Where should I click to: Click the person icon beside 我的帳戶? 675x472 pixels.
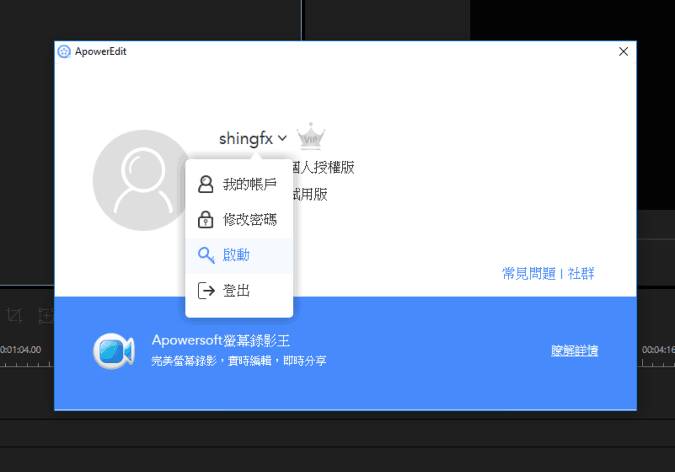[205, 184]
